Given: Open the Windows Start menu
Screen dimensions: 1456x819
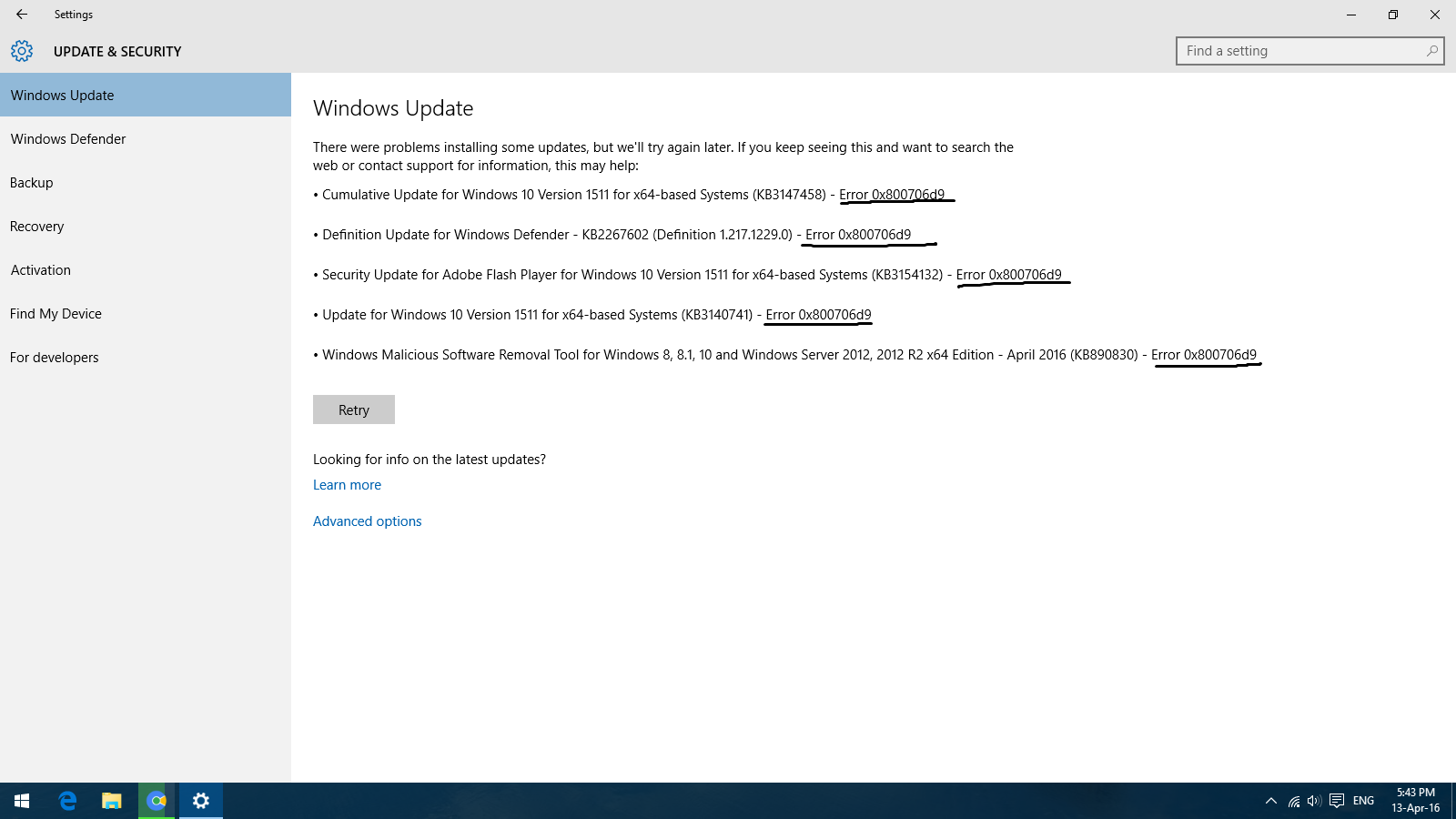Looking at the screenshot, I should [22, 801].
